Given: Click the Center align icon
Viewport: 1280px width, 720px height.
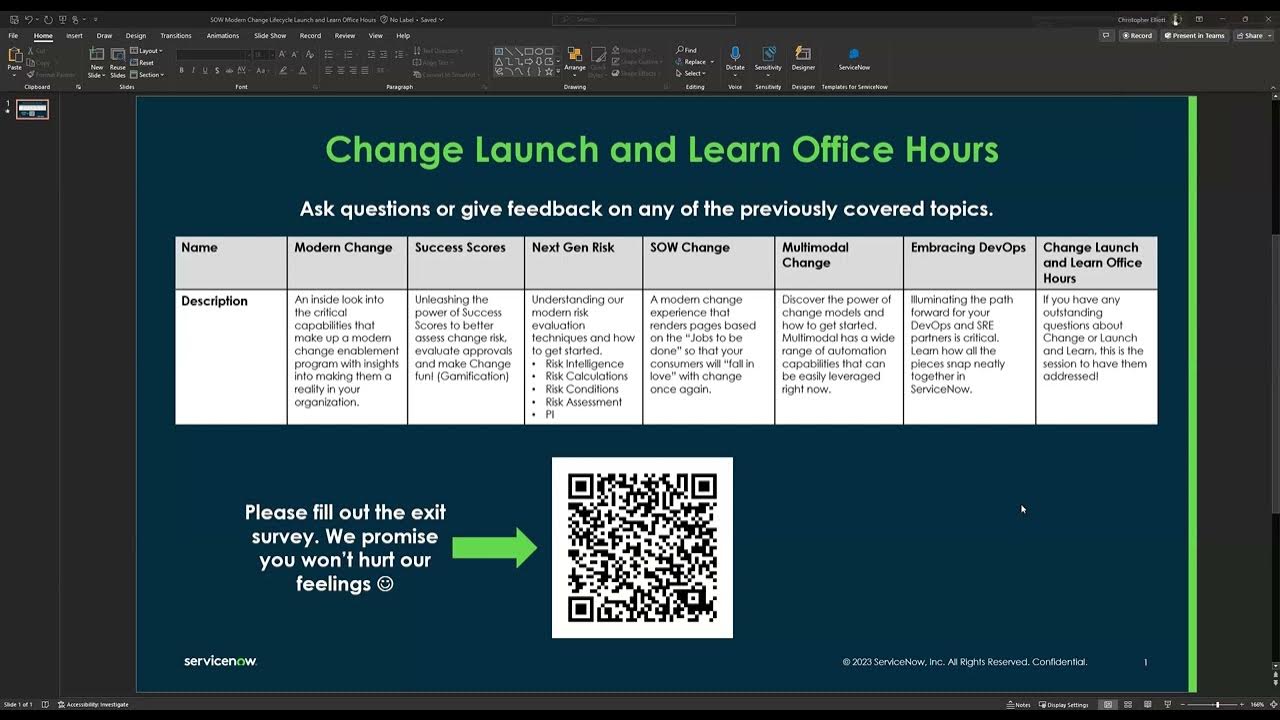Looking at the screenshot, I should coord(341,70).
